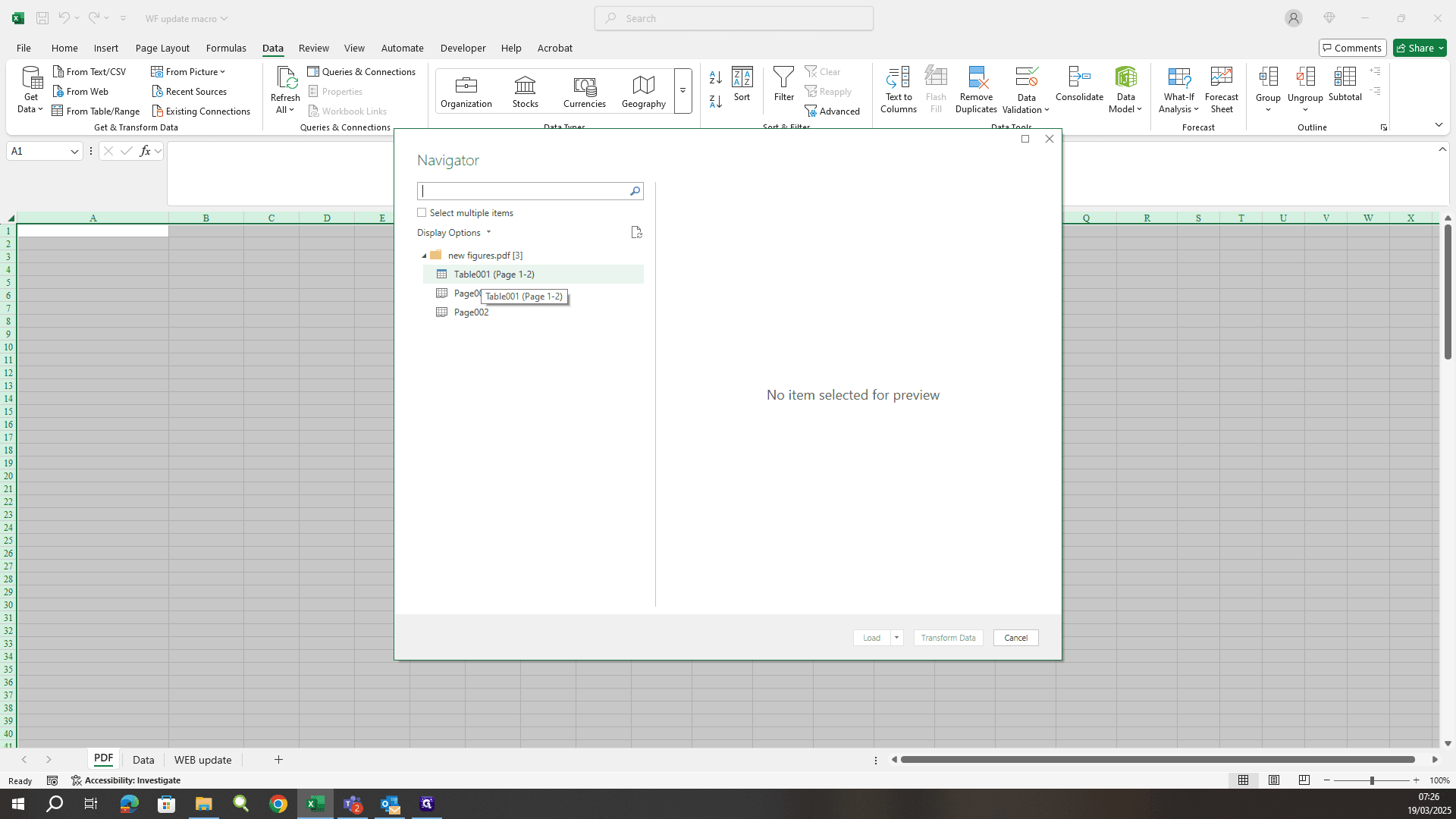Open Display Options dropdown
Image resolution: width=1456 pixels, height=819 pixels.
click(x=453, y=233)
